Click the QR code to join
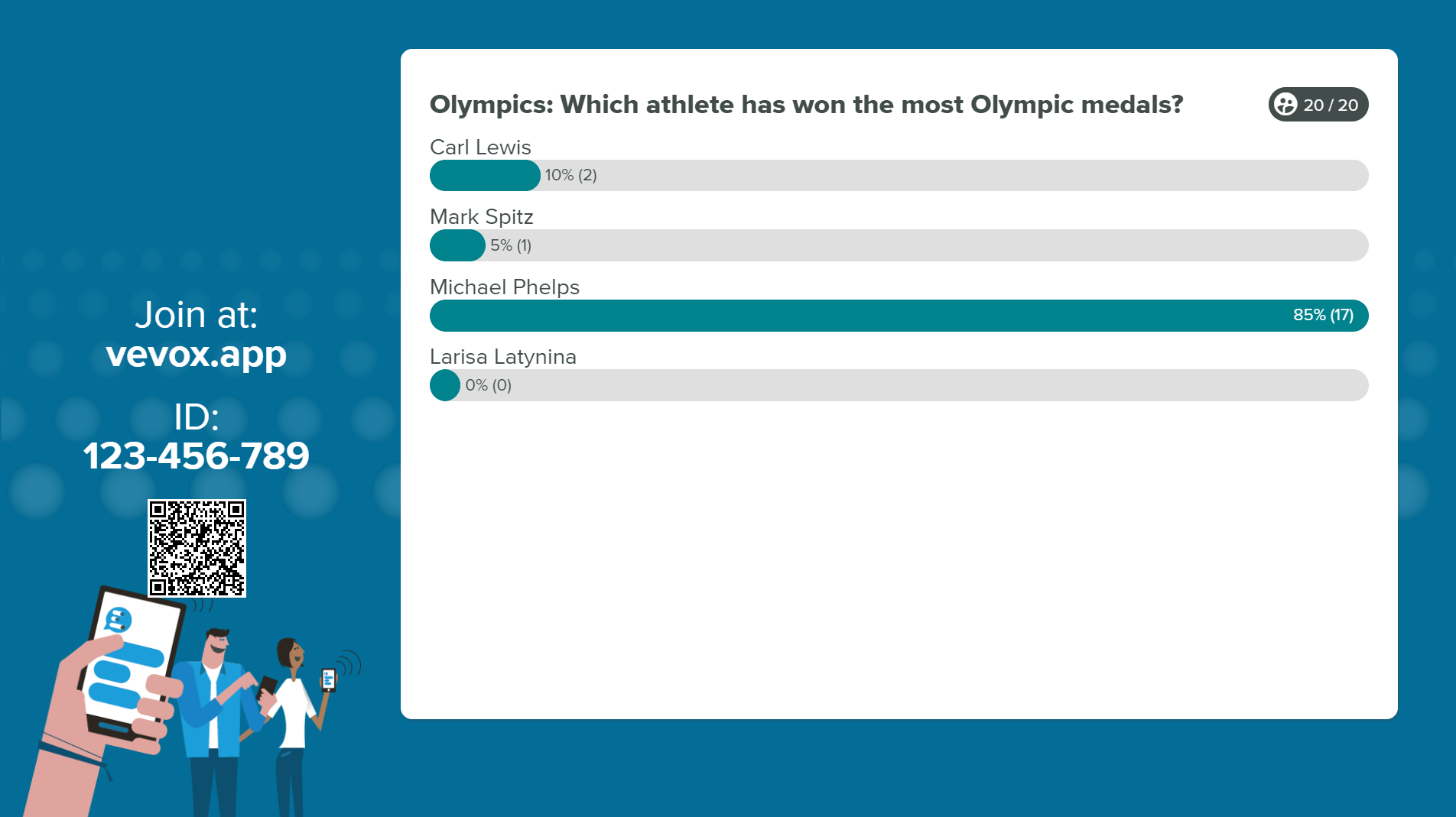The height and width of the screenshot is (817, 1456). point(197,548)
